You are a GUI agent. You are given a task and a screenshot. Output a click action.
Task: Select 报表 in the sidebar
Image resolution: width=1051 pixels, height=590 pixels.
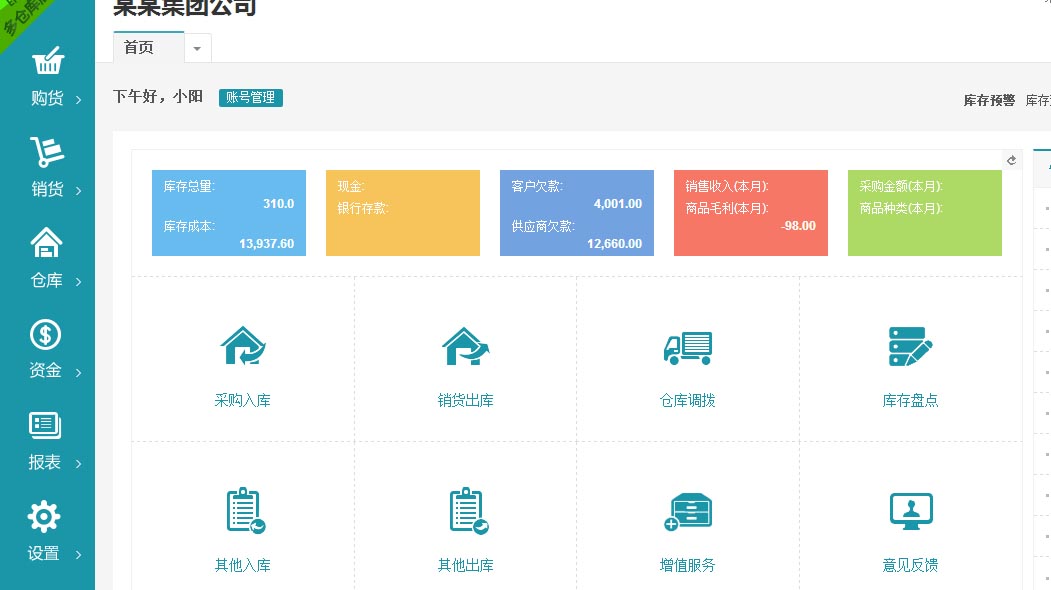tap(45, 462)
